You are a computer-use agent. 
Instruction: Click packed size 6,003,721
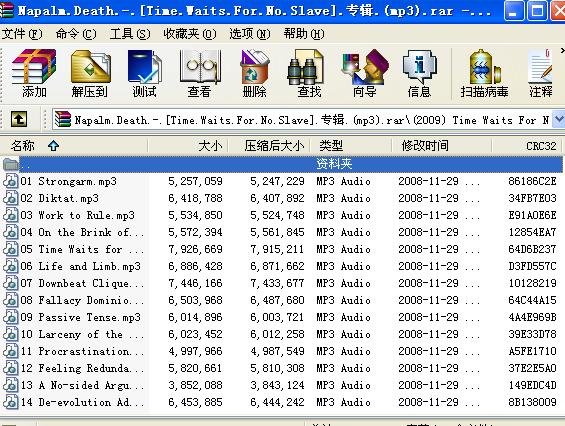[x=277, y=317]
